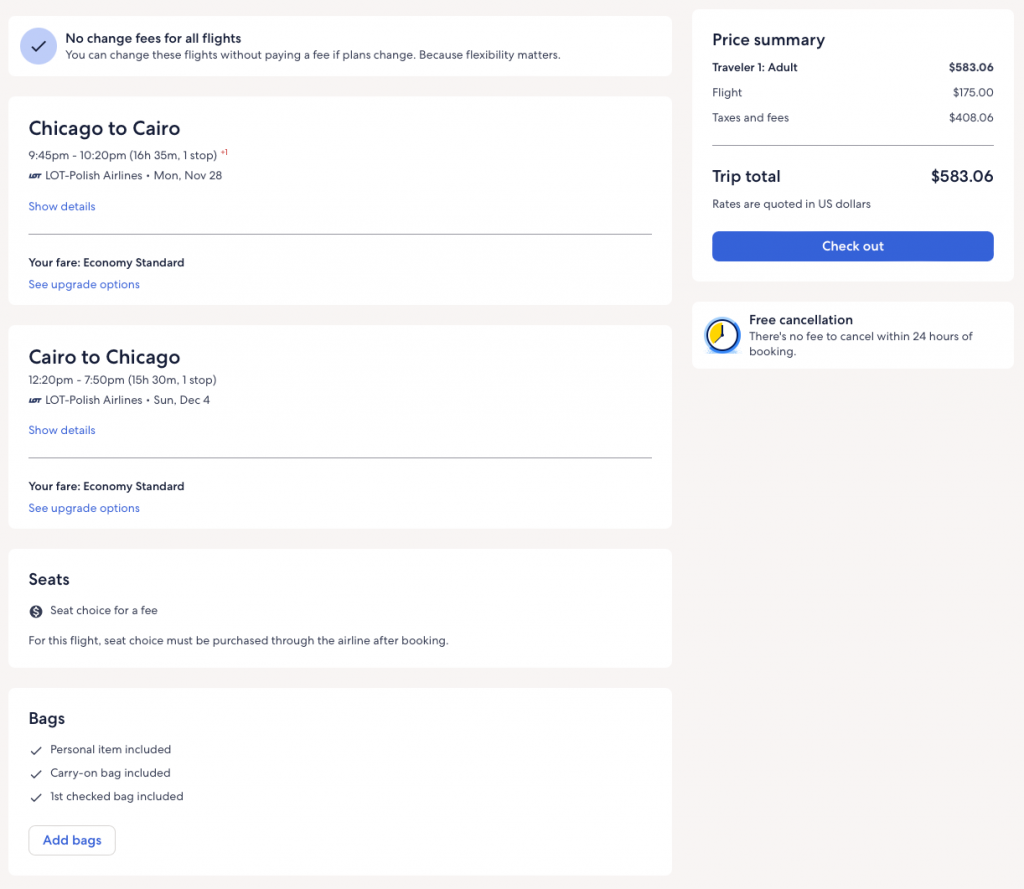The image size is (1024, 889).
Task: Open upgrade options for Chicago to Cairo fare
Action: (84, 285)
